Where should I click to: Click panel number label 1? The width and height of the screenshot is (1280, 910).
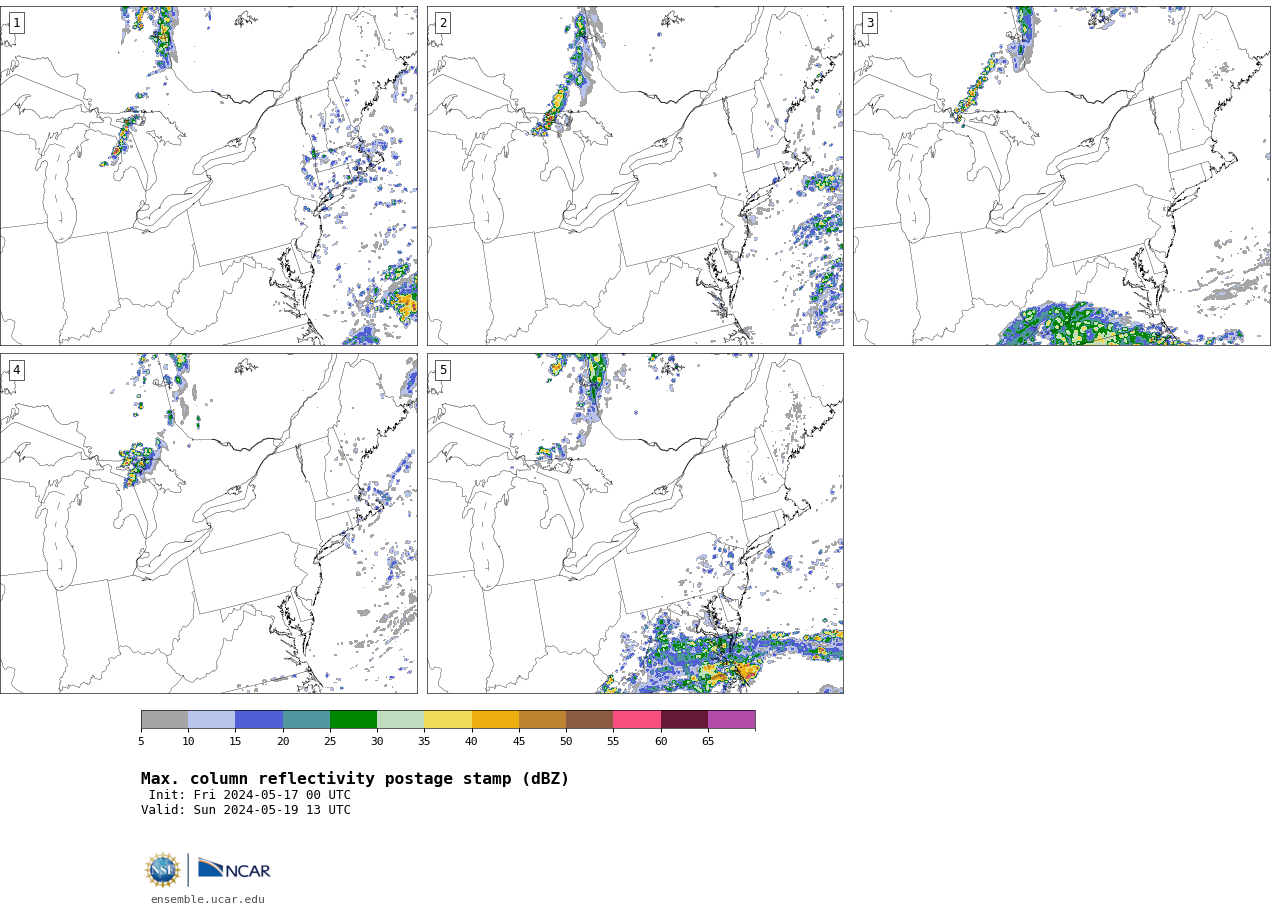tap(16, 23)
